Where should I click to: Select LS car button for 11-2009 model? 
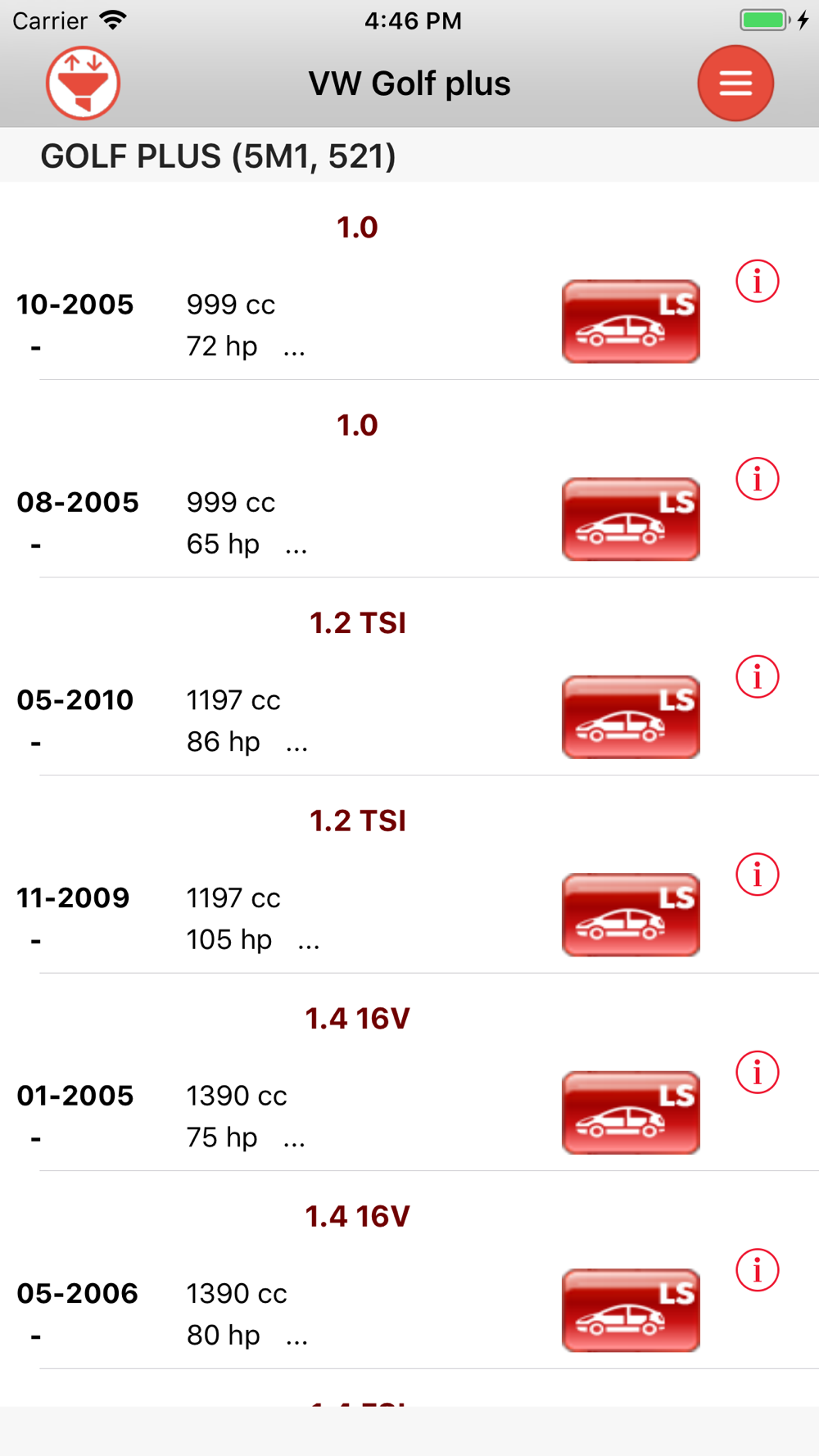[x=631, y=915]
